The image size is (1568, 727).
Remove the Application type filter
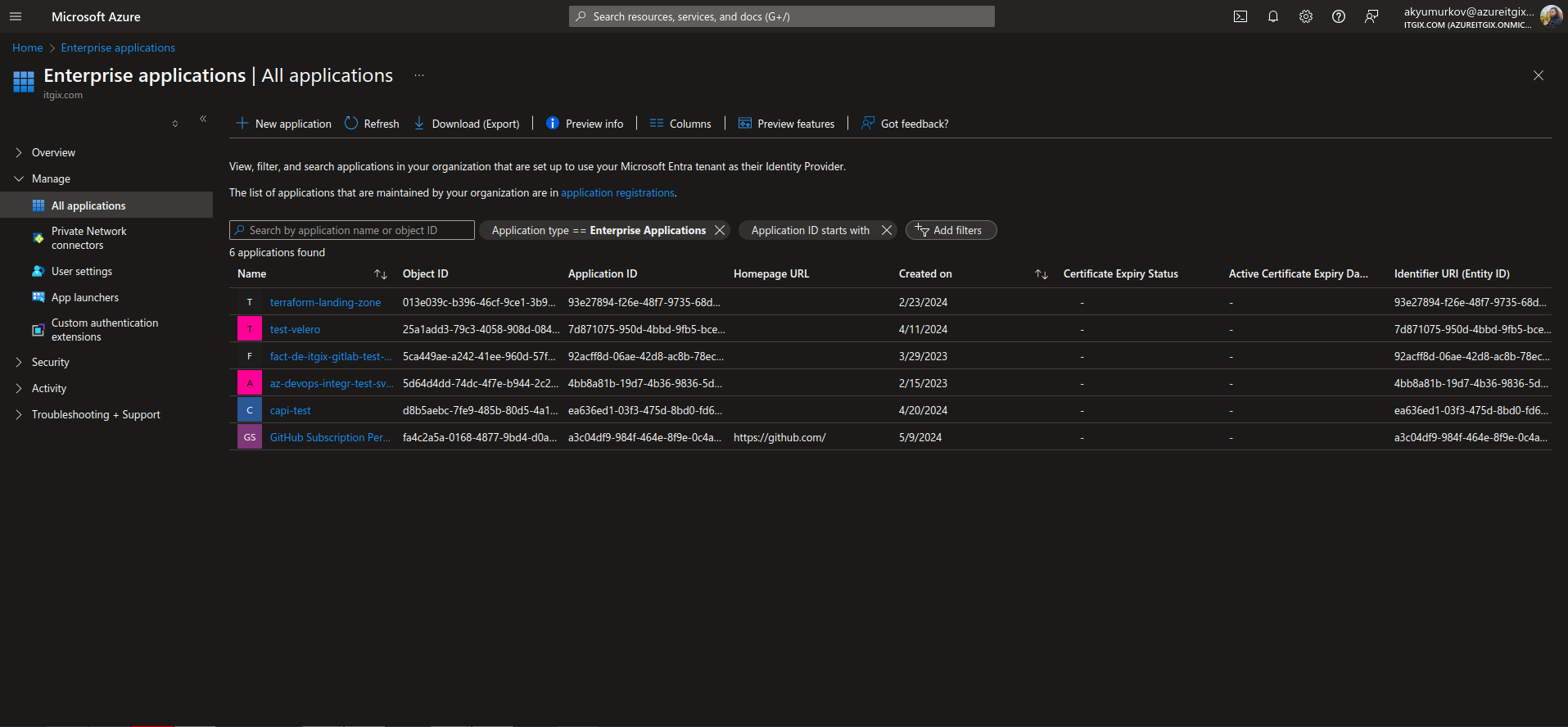[x=720, y=230]
